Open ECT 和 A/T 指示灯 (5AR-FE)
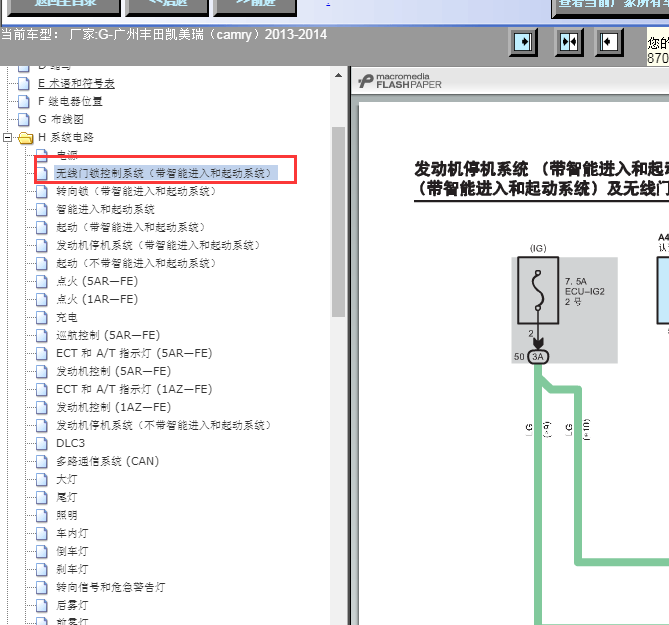Image resolution: width=669 pixels, height=625 pixels. pyautogui.click(x=134, y=353)
